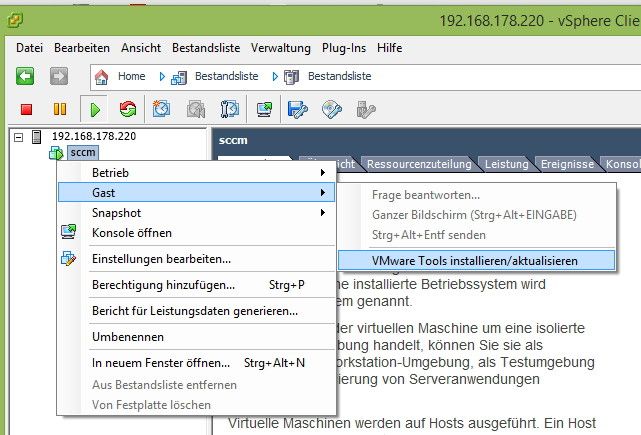
Task: Choose Berechtigung hinzufügen... menu entry
Action: [196, 285]
